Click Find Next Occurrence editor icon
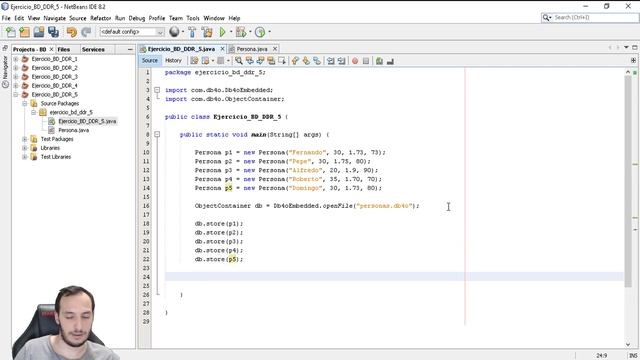The image size is (640, 360). coord(260,61)
